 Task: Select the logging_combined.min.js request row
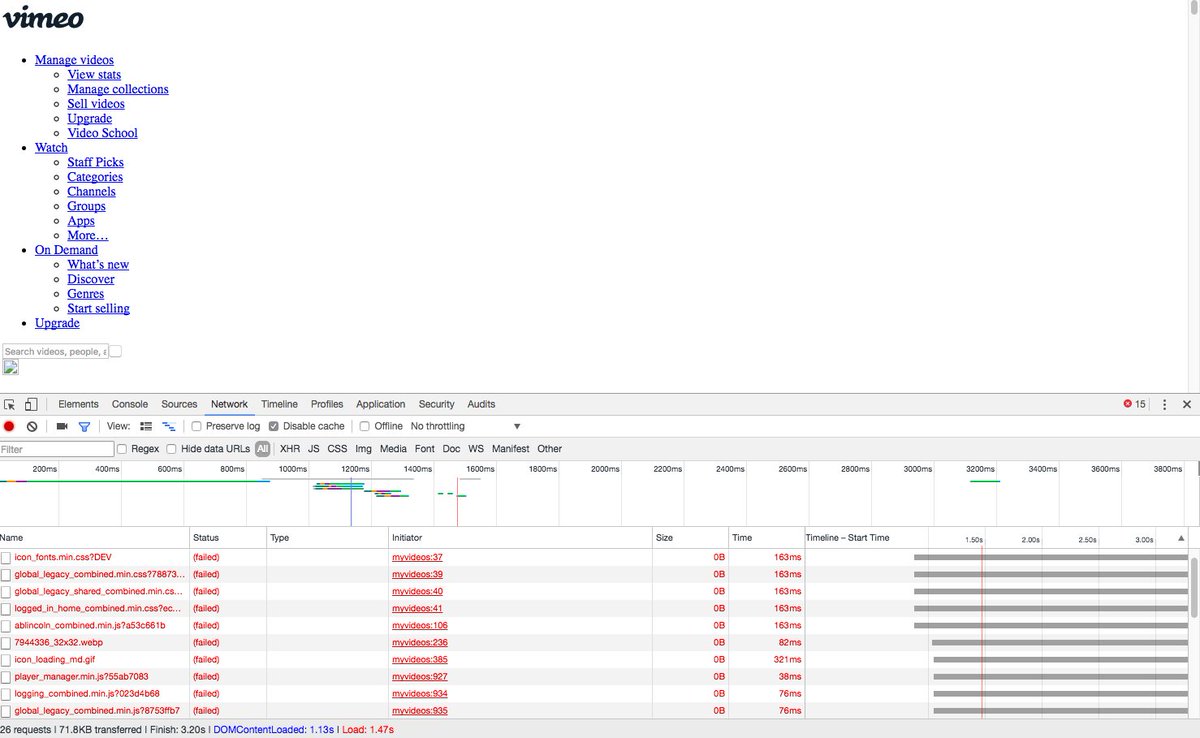(595, 693)
